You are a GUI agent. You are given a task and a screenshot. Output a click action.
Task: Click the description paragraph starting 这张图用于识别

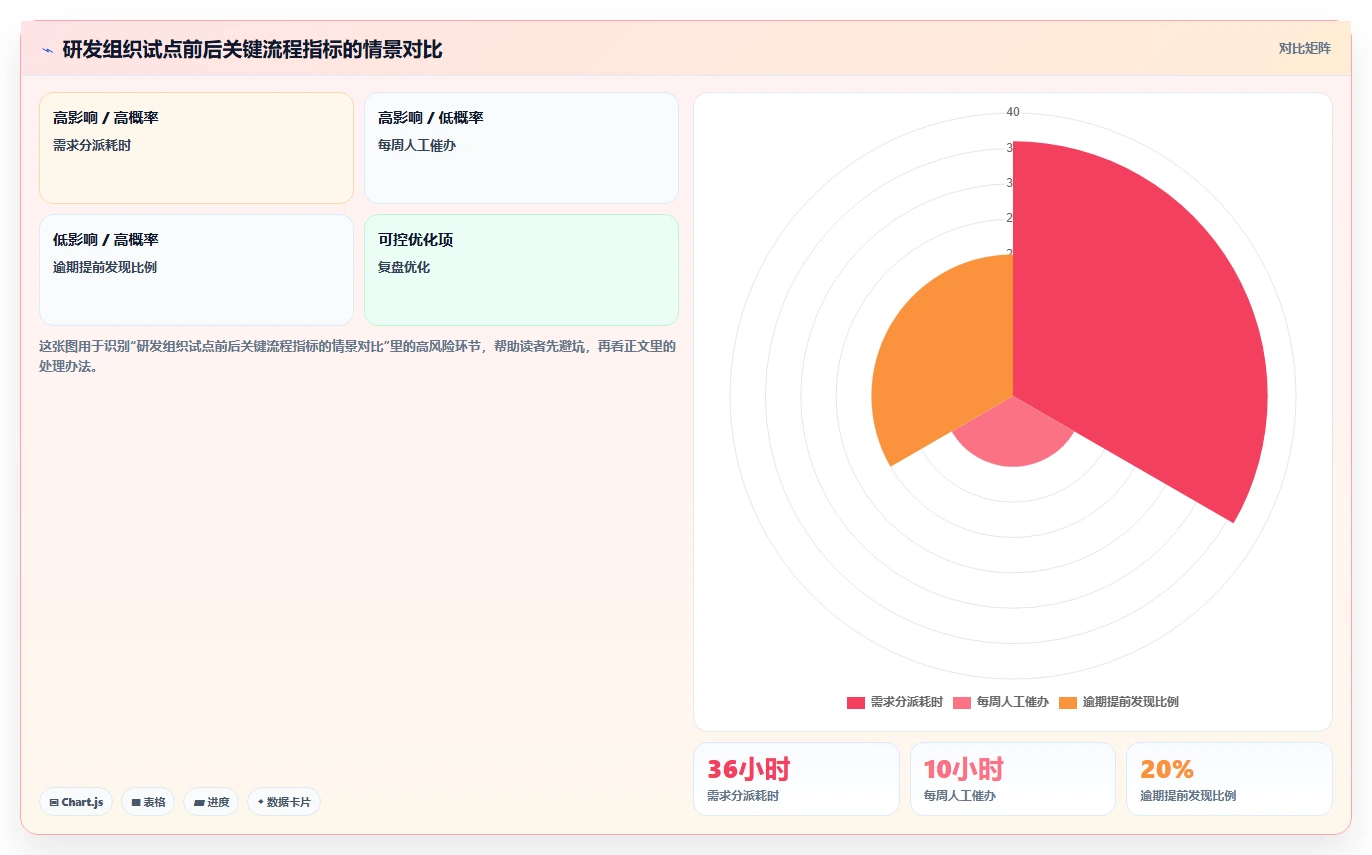(x=358, y=356)
